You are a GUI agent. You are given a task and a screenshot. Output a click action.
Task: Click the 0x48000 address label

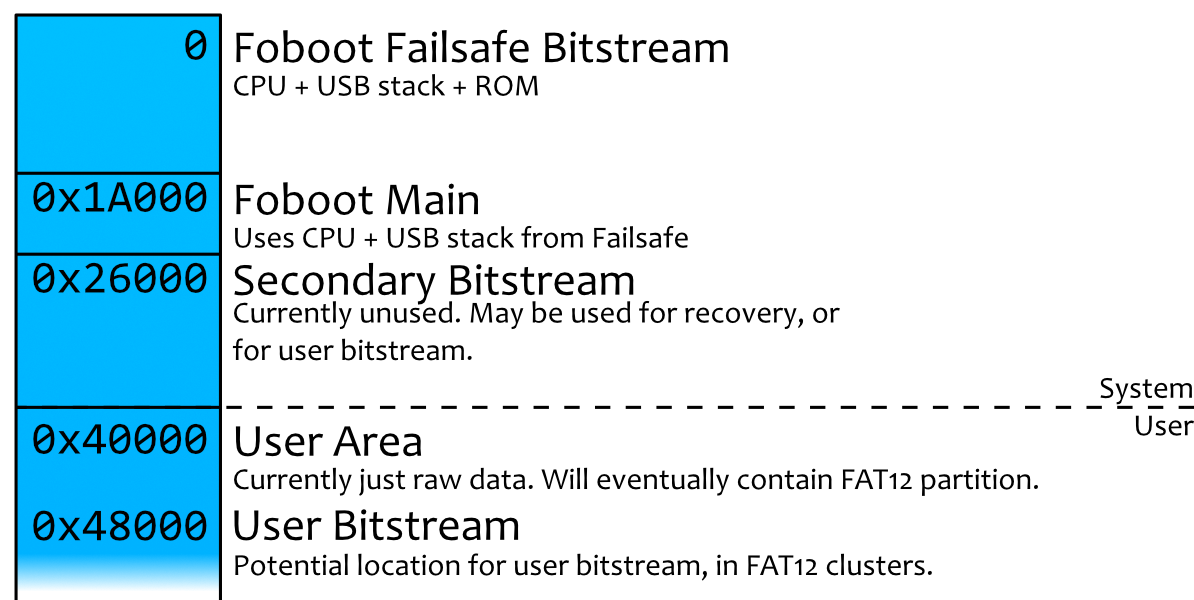[120, 524]
